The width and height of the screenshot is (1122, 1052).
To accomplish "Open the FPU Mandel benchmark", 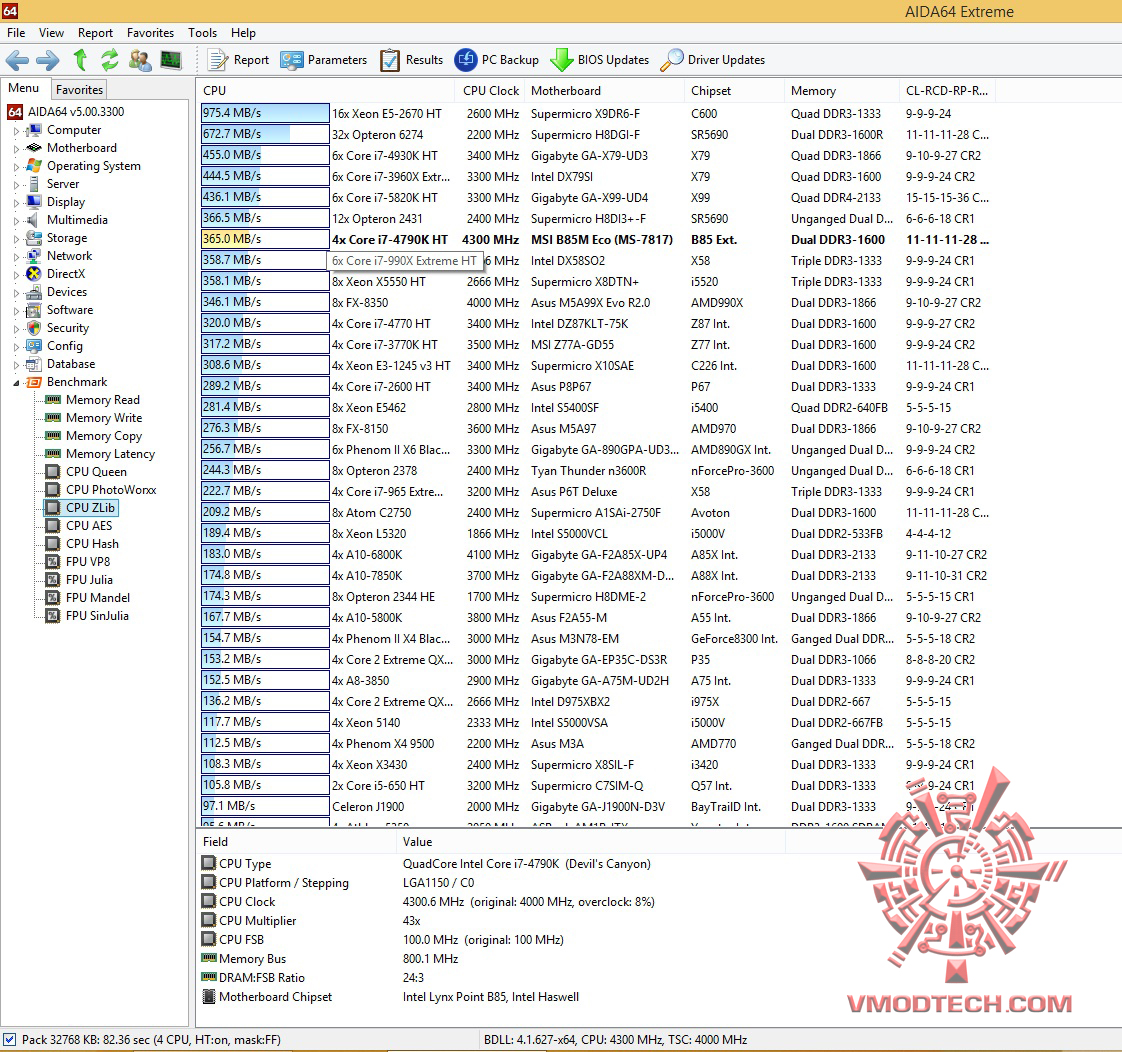I will (x=88, y=598).
